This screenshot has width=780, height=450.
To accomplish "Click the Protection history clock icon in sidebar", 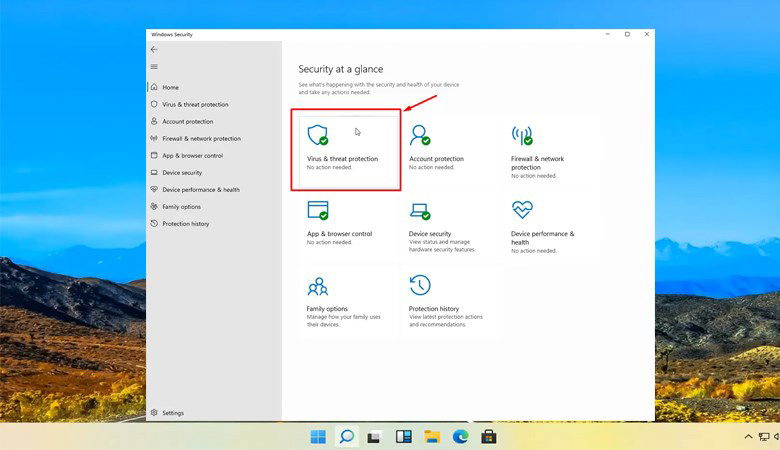I will 154,223.
